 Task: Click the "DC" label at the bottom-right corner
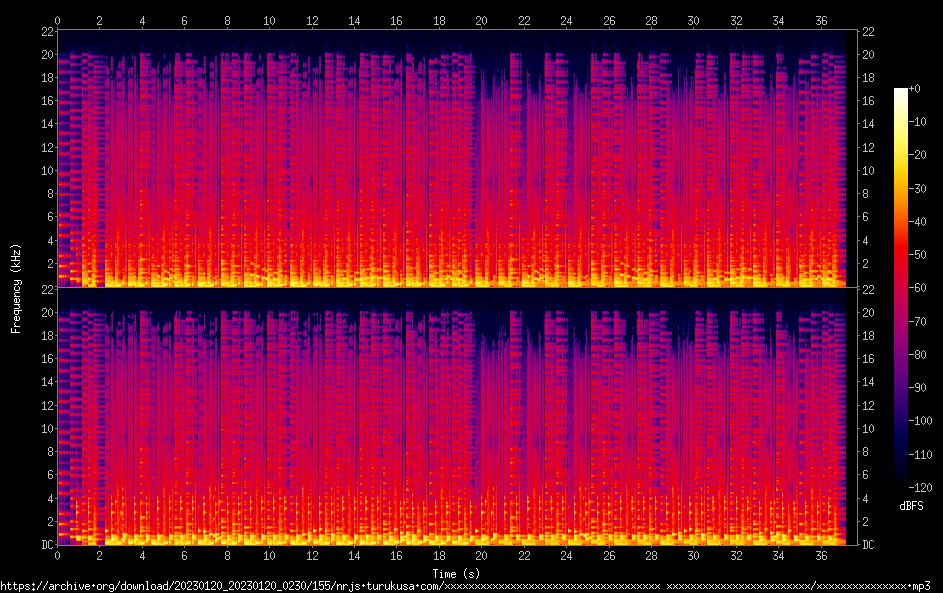click(869, 545)
